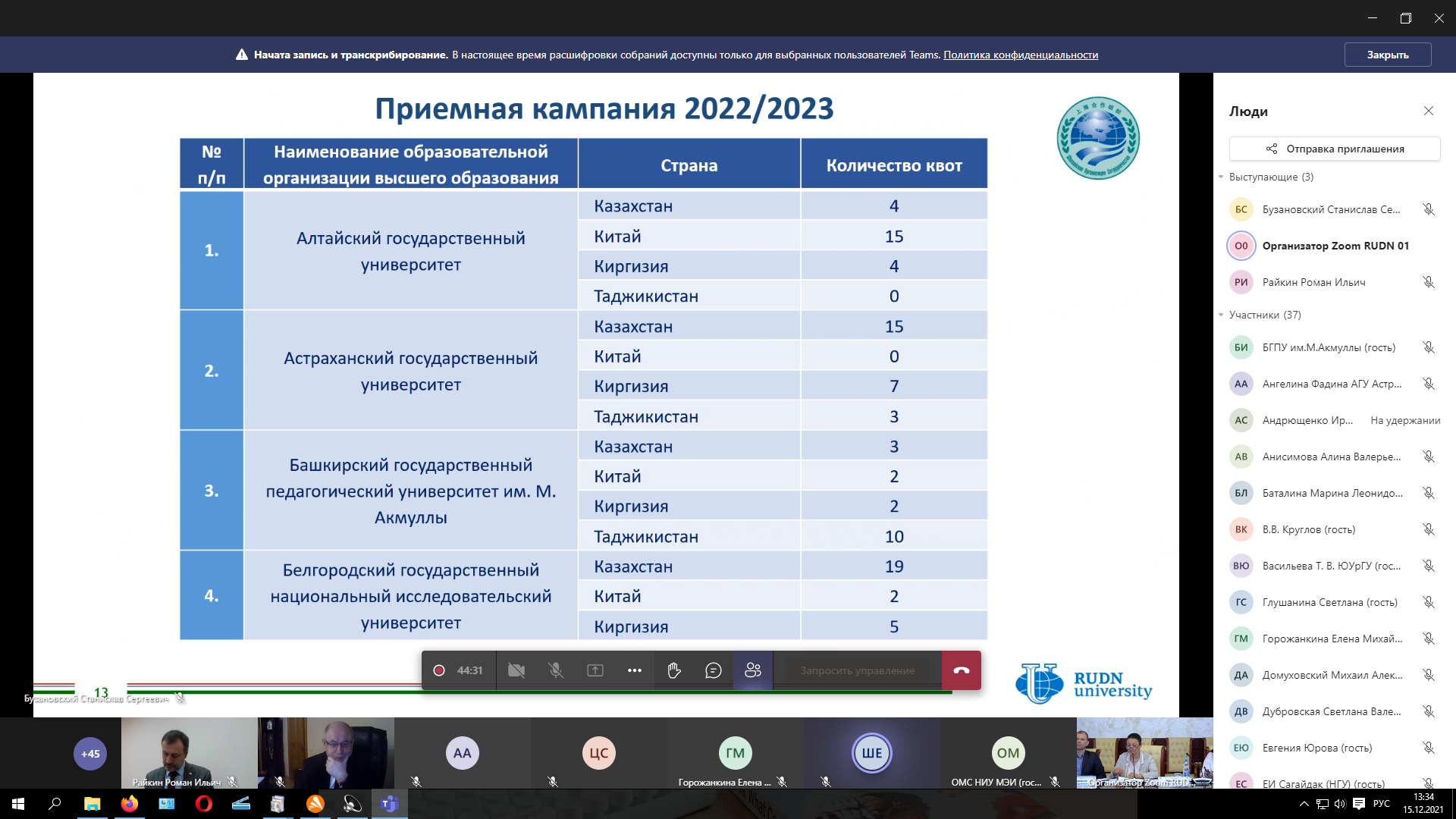
Task: Click the ГМ avatar in participants list
Action: (1241, 639)
